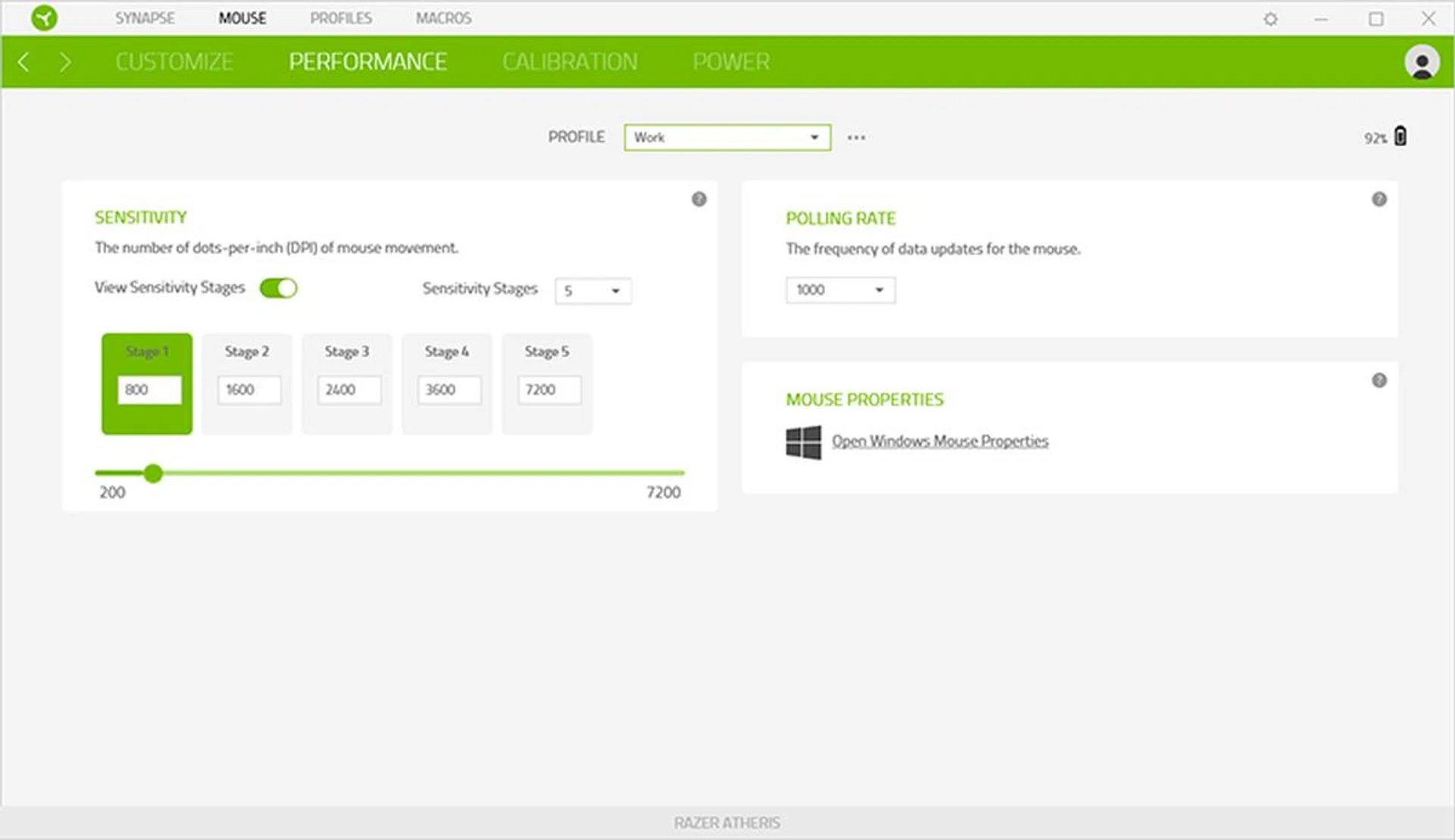
Task: Toggle View Sensitivity Stages switch
Action: click(278, 288)
